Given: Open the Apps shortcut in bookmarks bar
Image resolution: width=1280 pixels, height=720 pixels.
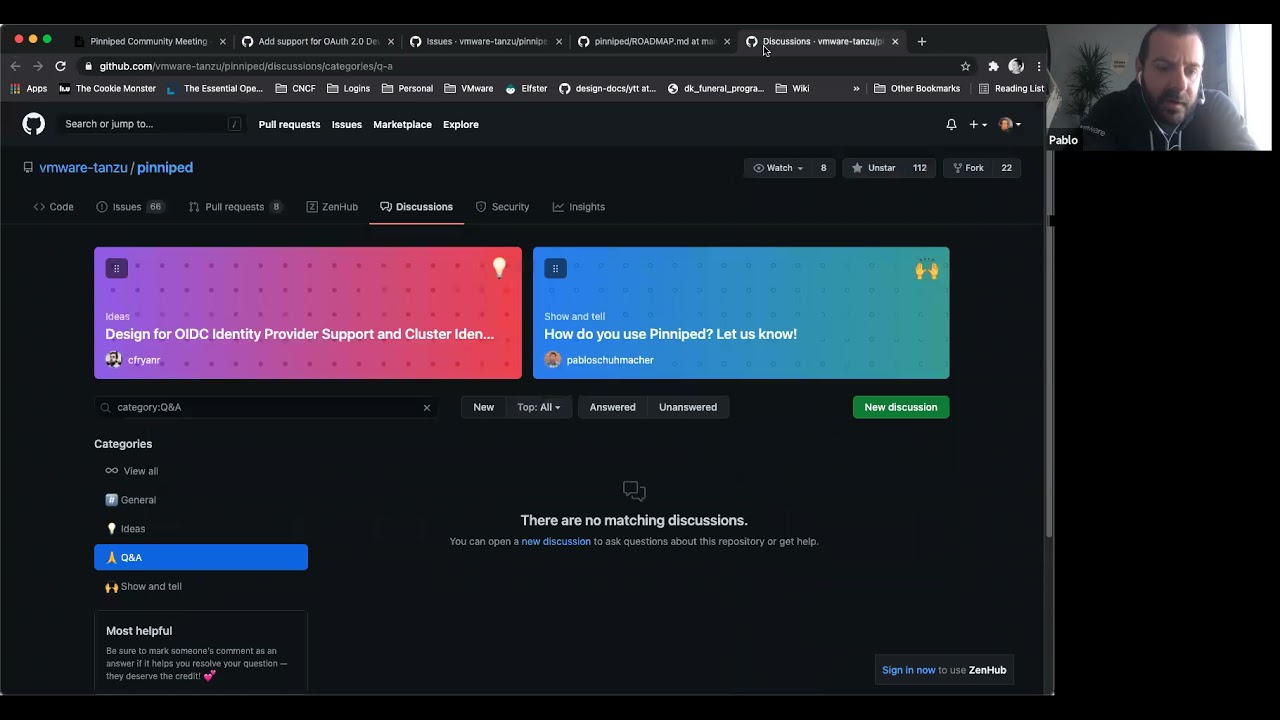Looking at the screenshot, I should pyautogui.click(x=29, y=88).
